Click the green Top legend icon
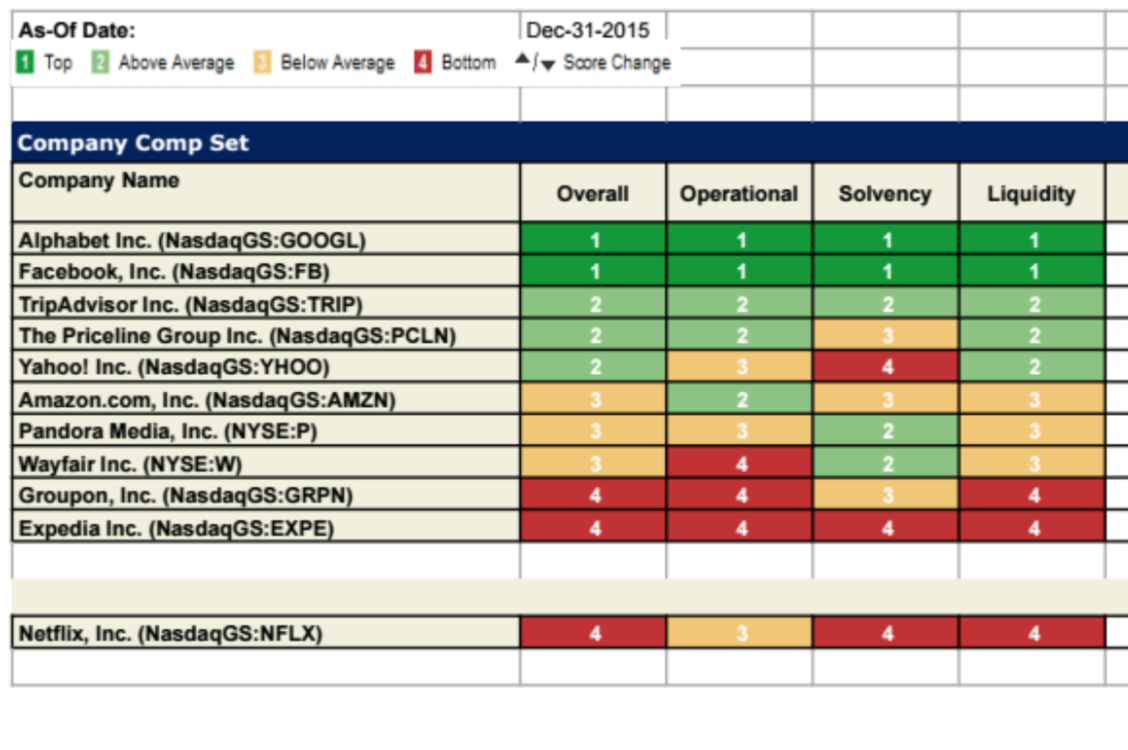 (24, 63)
